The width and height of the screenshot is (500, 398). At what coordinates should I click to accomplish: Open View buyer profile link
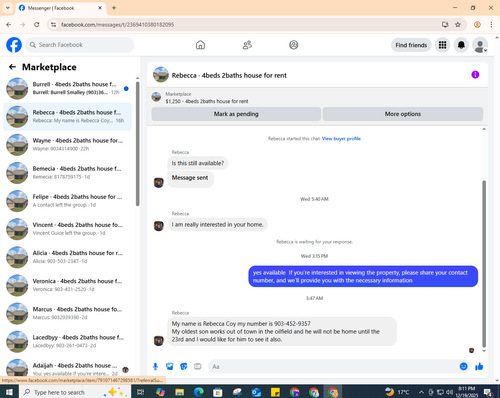[x=341, y=139]
